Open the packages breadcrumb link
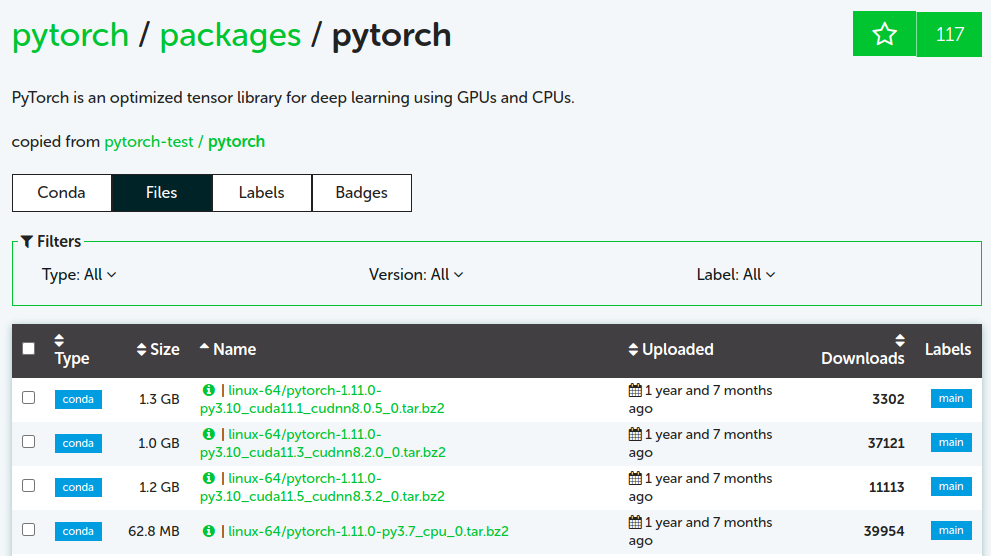 [230, 35]
